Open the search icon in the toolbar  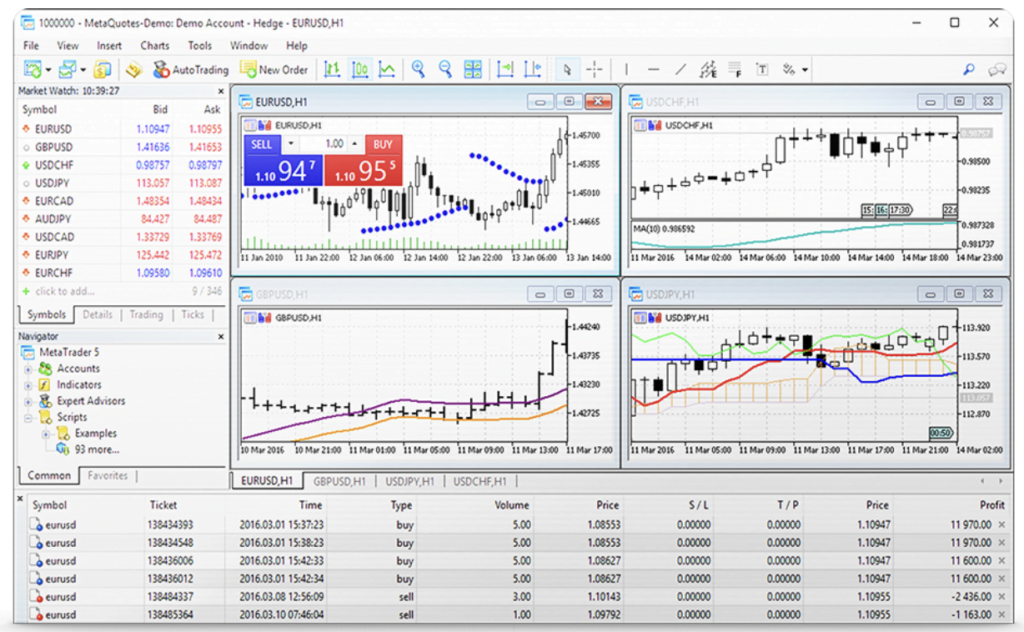pos(969,69)
